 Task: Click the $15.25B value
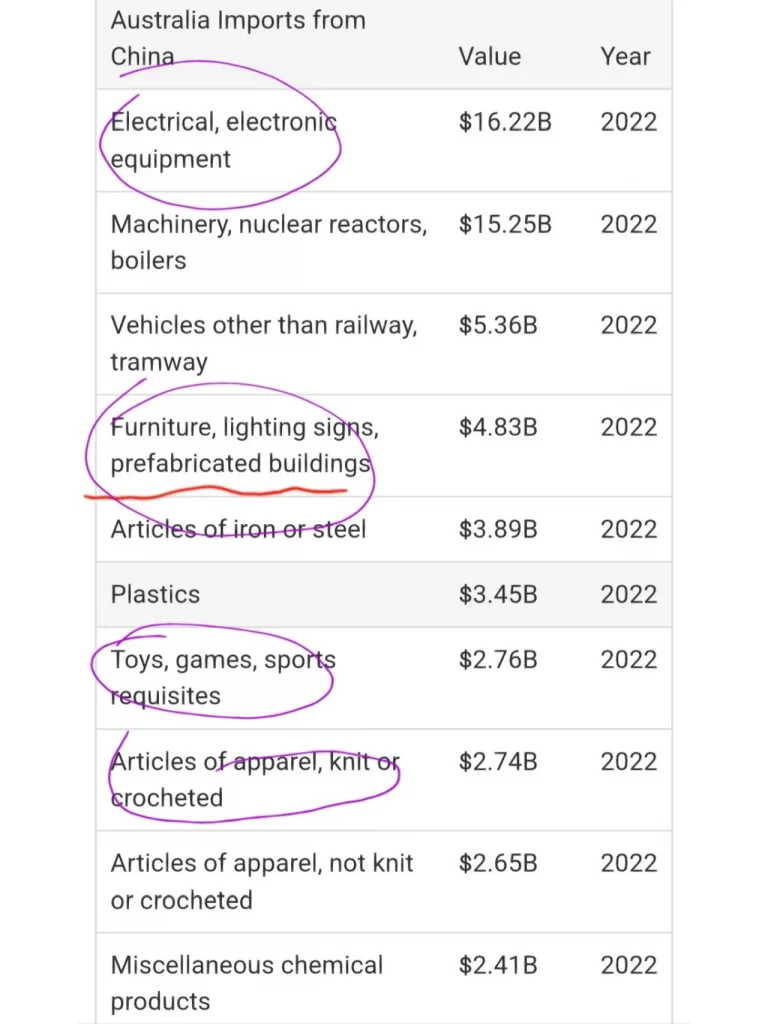(x=505, y=224)
